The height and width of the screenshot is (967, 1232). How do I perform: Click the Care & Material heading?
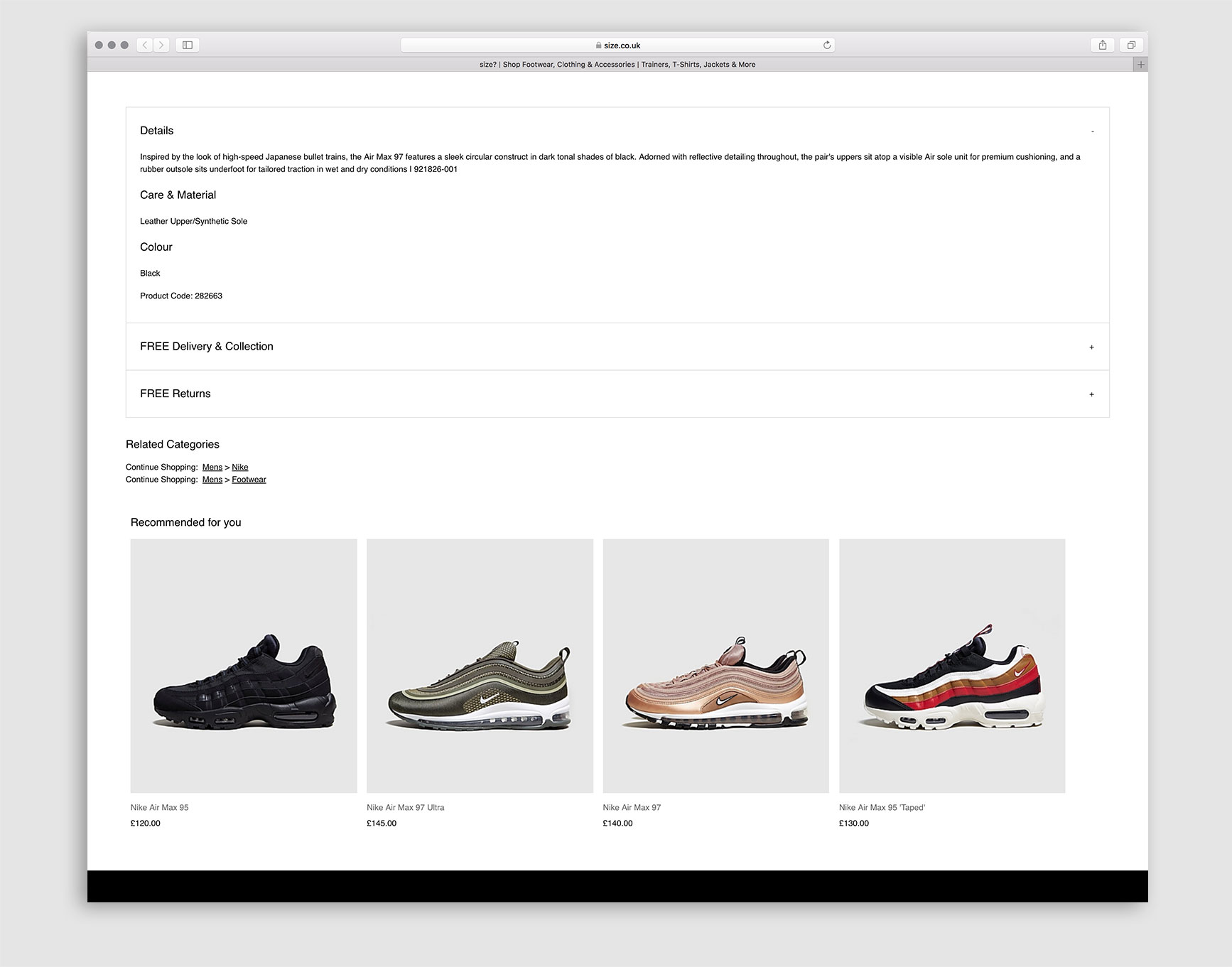(x=178, y=195)
